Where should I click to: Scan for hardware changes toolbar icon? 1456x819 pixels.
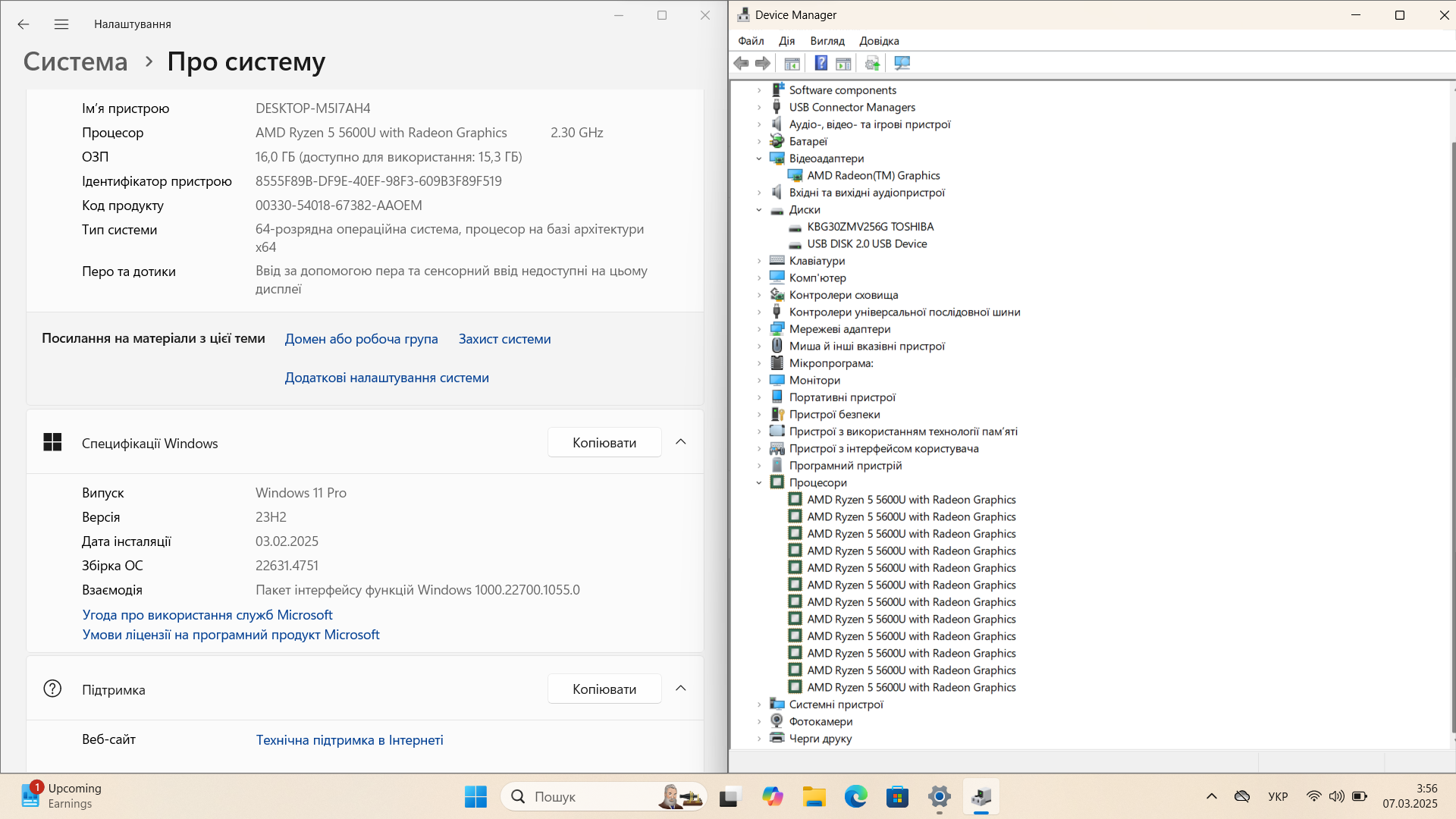coord(902,64)
